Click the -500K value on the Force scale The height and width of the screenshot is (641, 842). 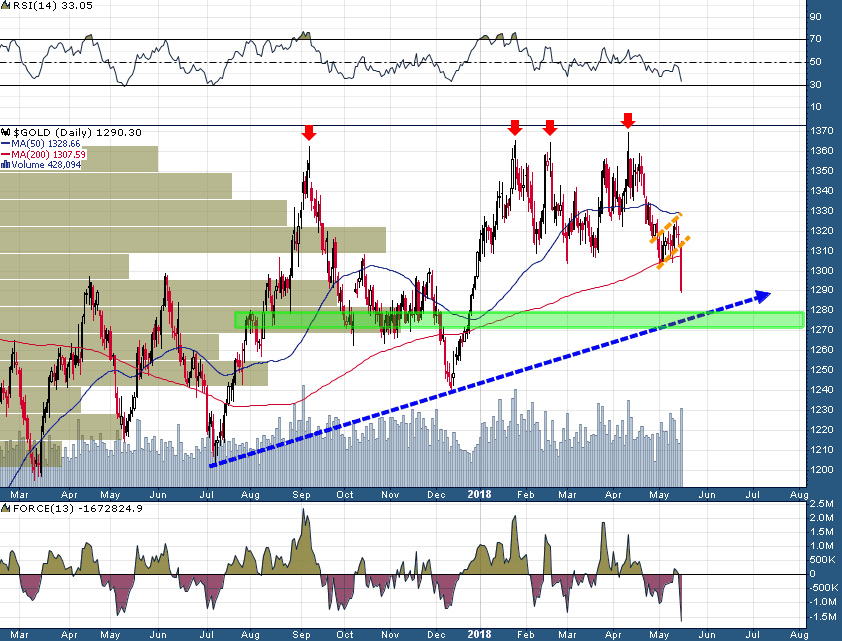tap(823, 588)
